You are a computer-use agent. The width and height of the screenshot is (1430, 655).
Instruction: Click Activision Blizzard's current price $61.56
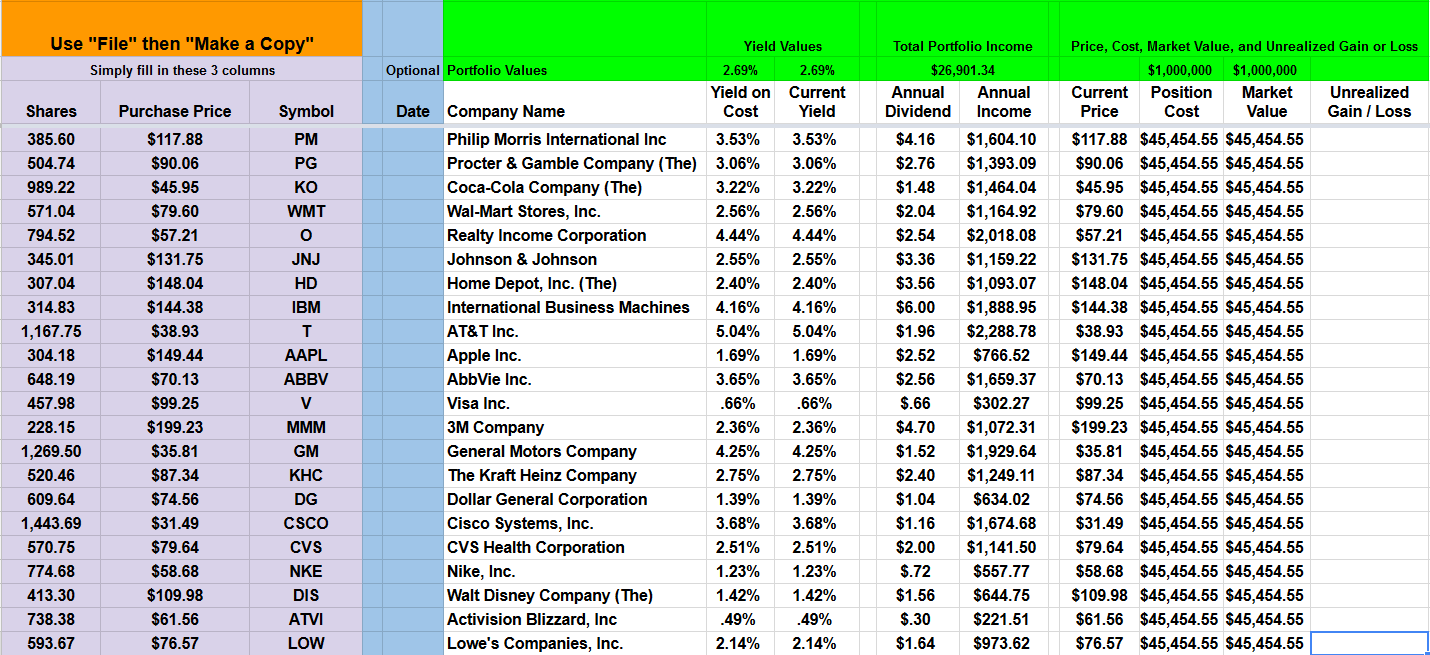click(x=1099, y=619)
